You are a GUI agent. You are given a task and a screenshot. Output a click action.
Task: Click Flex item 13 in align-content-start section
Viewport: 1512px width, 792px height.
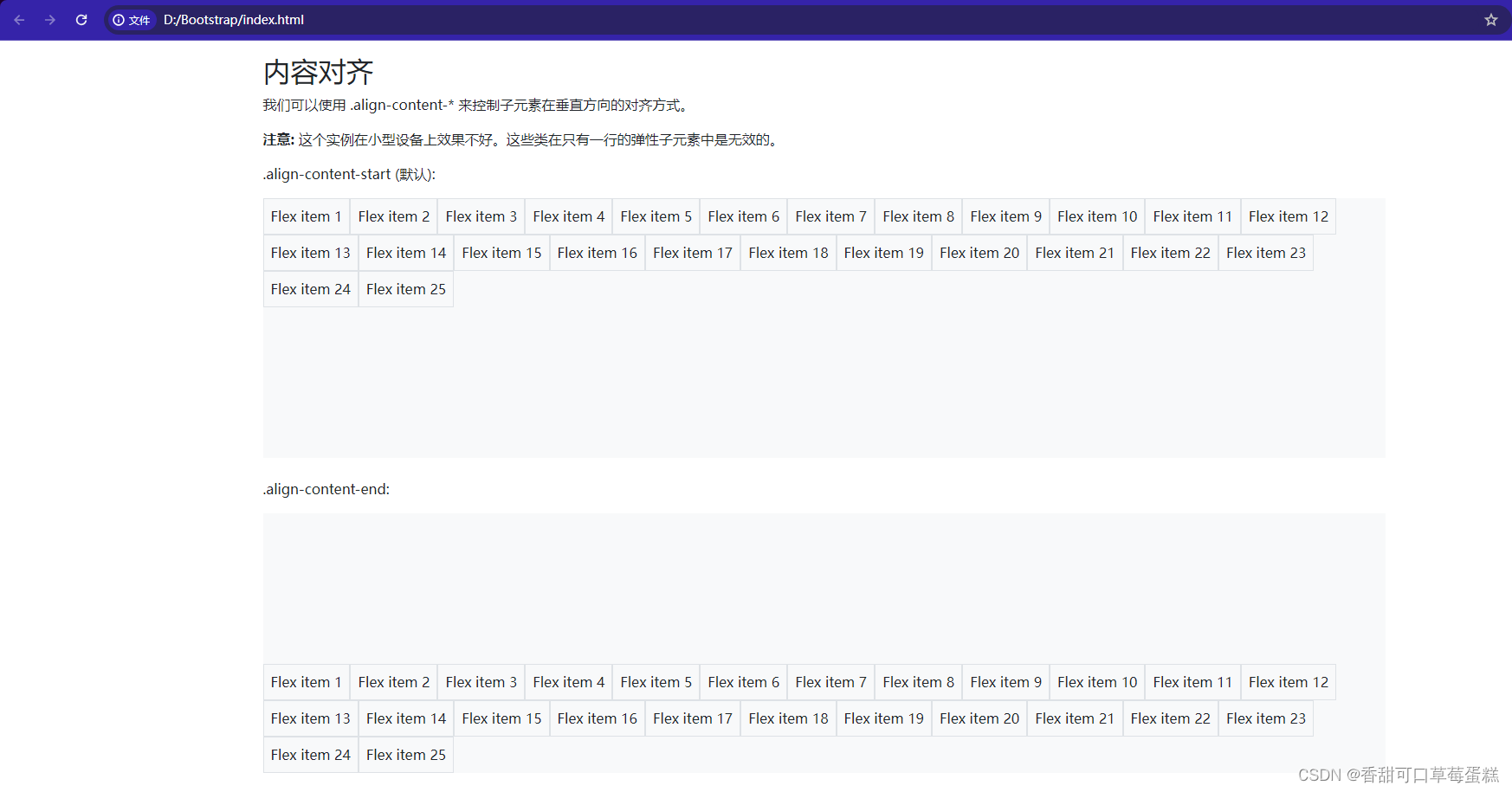[x=310, y=253]
